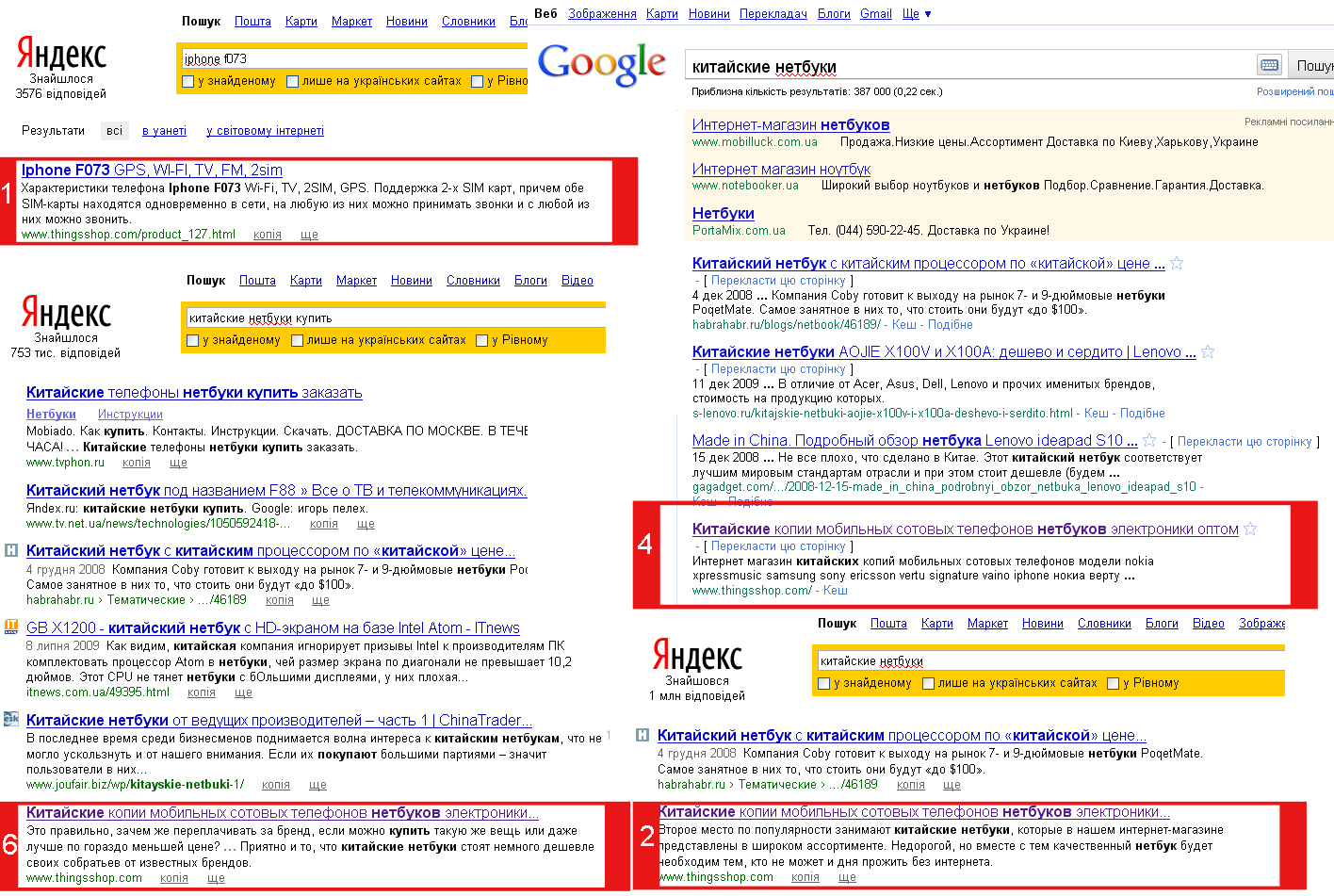Open 'Китайские телефоны нетбуки купить заказать' result
1334x896 pixels.
point(194,393)
